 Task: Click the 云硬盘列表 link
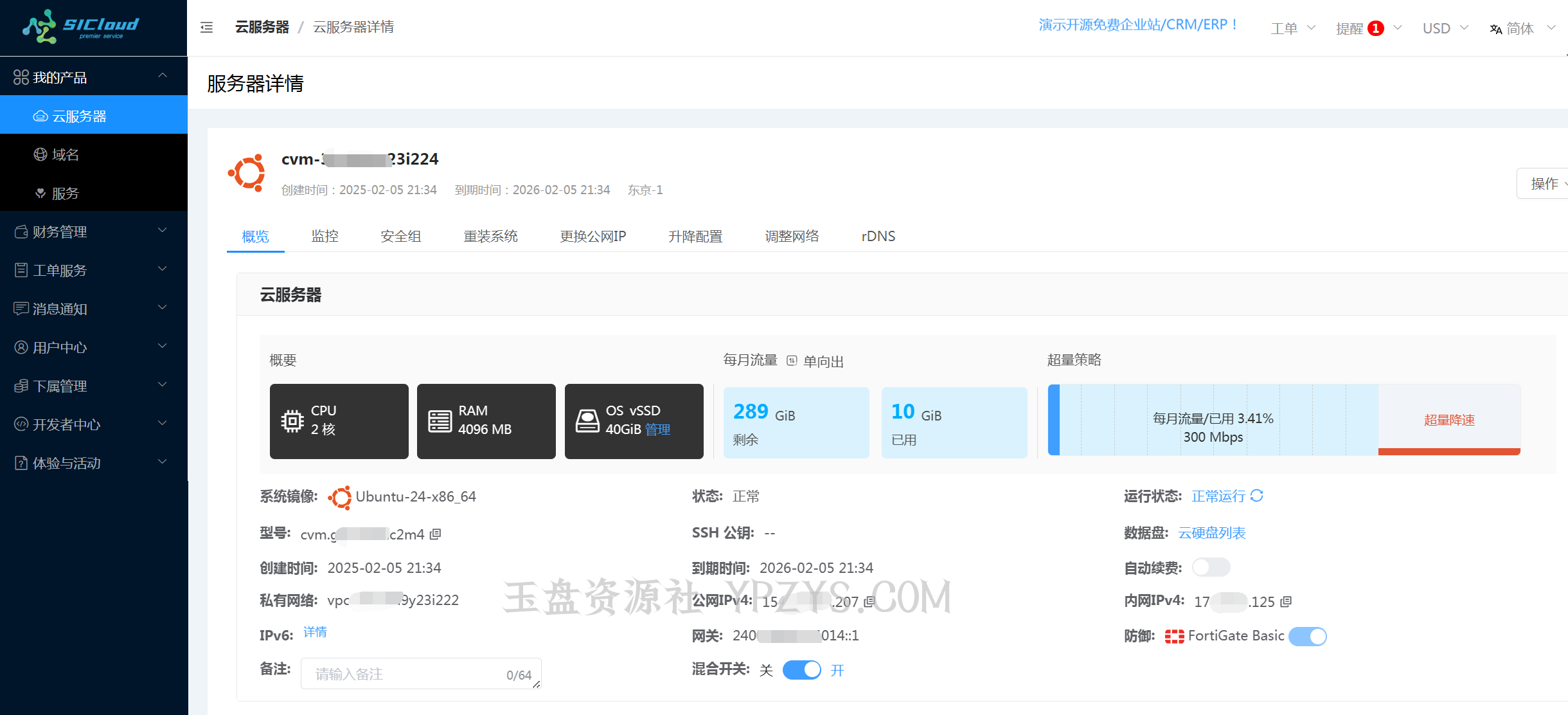[x=1211, y=532]
